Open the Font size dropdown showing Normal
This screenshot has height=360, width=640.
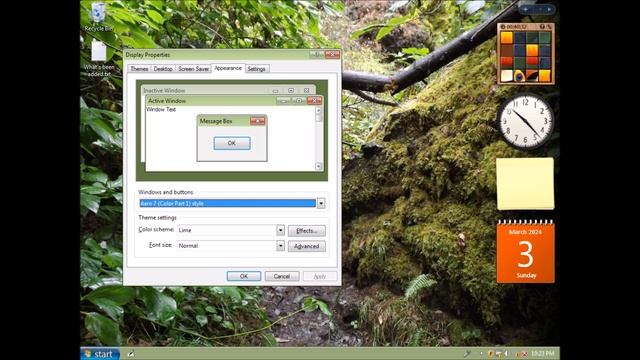(x=280, y=245)
